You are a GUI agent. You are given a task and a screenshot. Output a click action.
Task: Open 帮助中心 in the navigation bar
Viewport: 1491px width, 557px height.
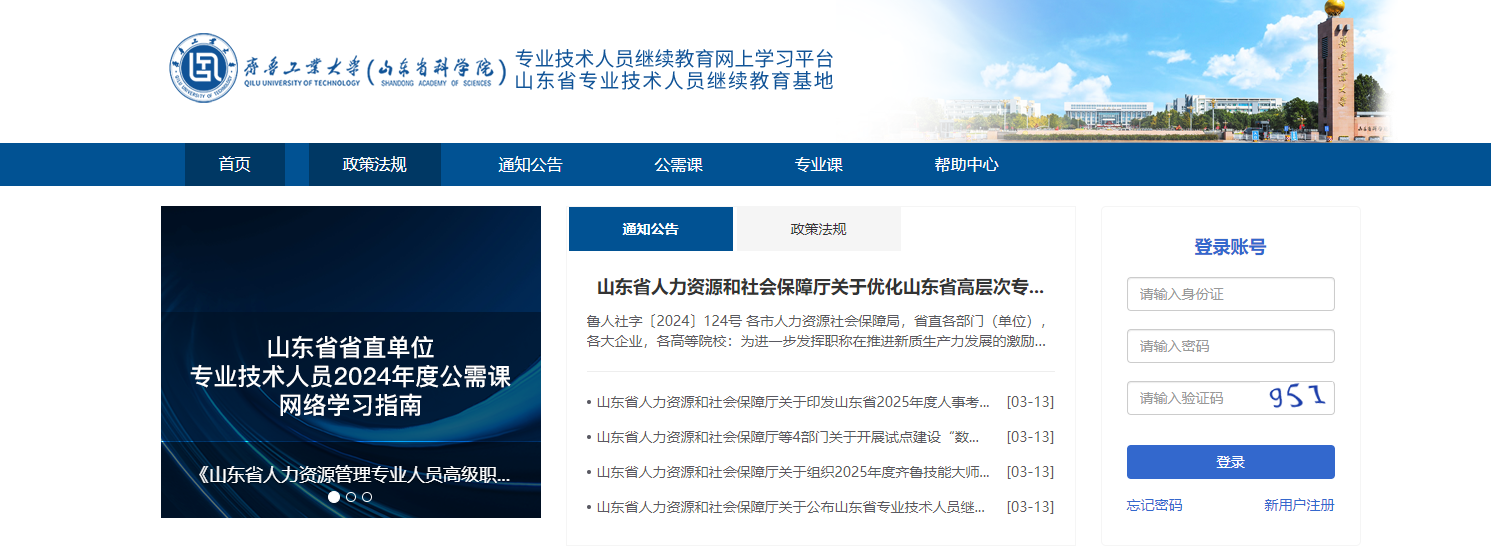[x=966, y=165]
